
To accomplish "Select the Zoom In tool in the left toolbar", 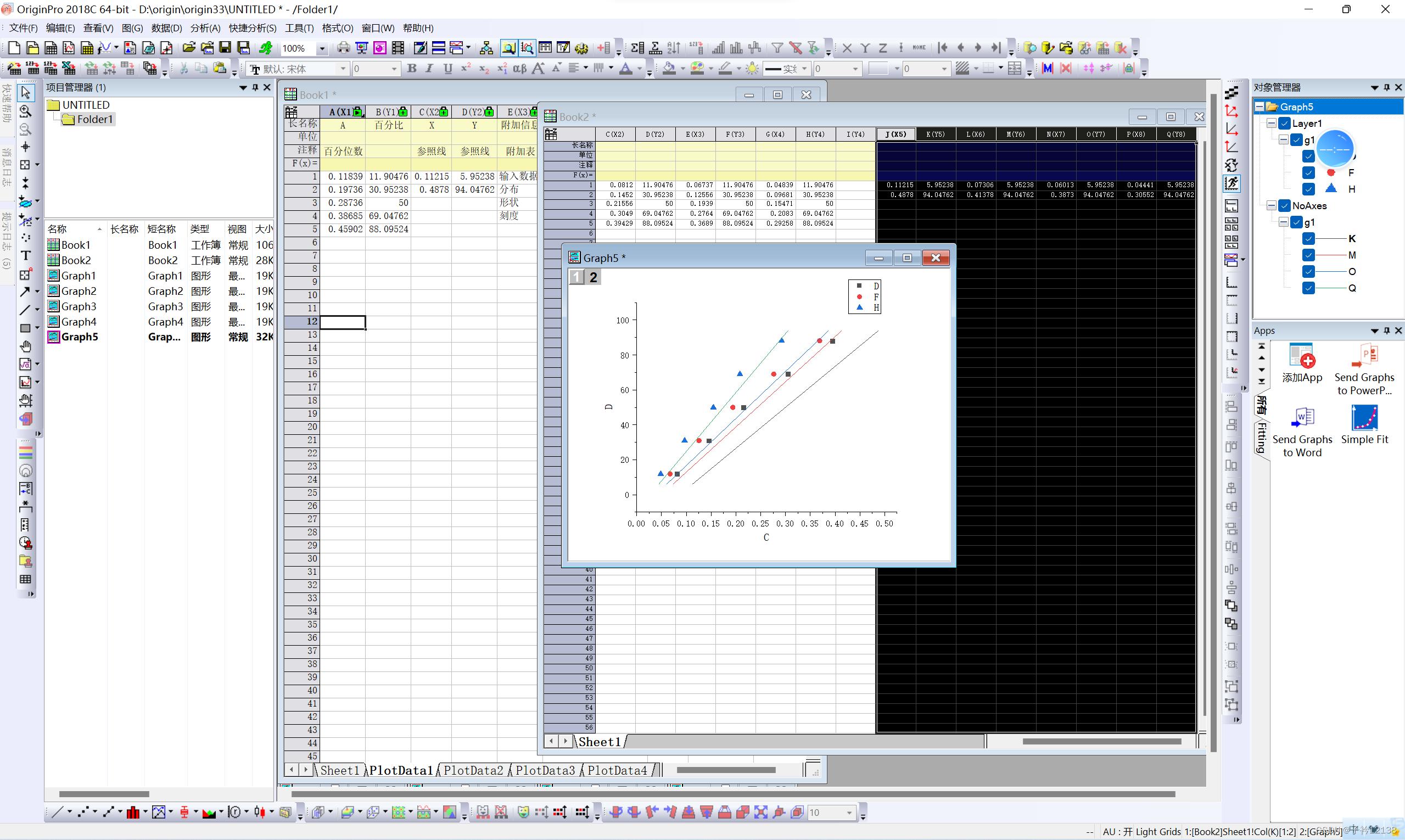I will tap(25, 110).
